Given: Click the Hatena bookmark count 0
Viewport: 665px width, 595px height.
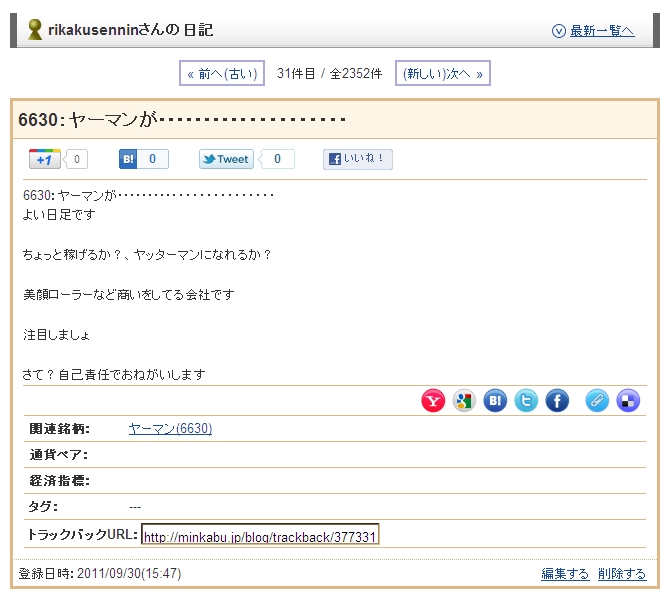Looking at the screenshot, I should [152, 159].
